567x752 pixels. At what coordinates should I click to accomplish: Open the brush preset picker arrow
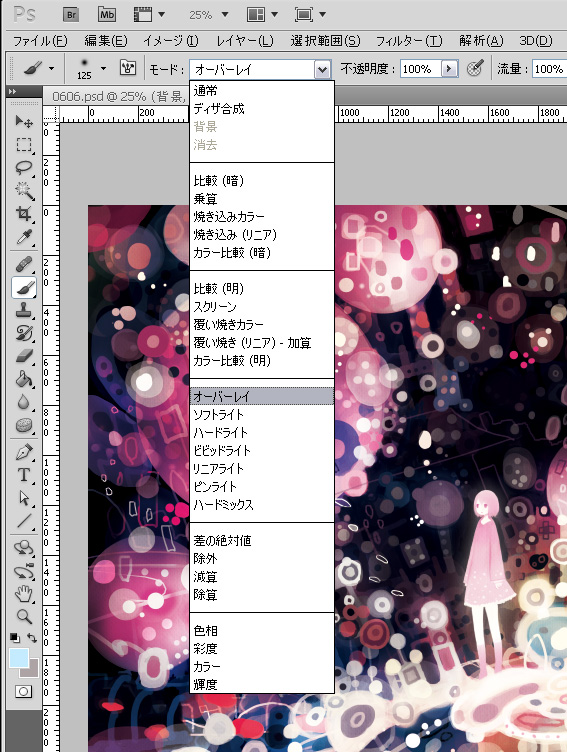(103, 69)
